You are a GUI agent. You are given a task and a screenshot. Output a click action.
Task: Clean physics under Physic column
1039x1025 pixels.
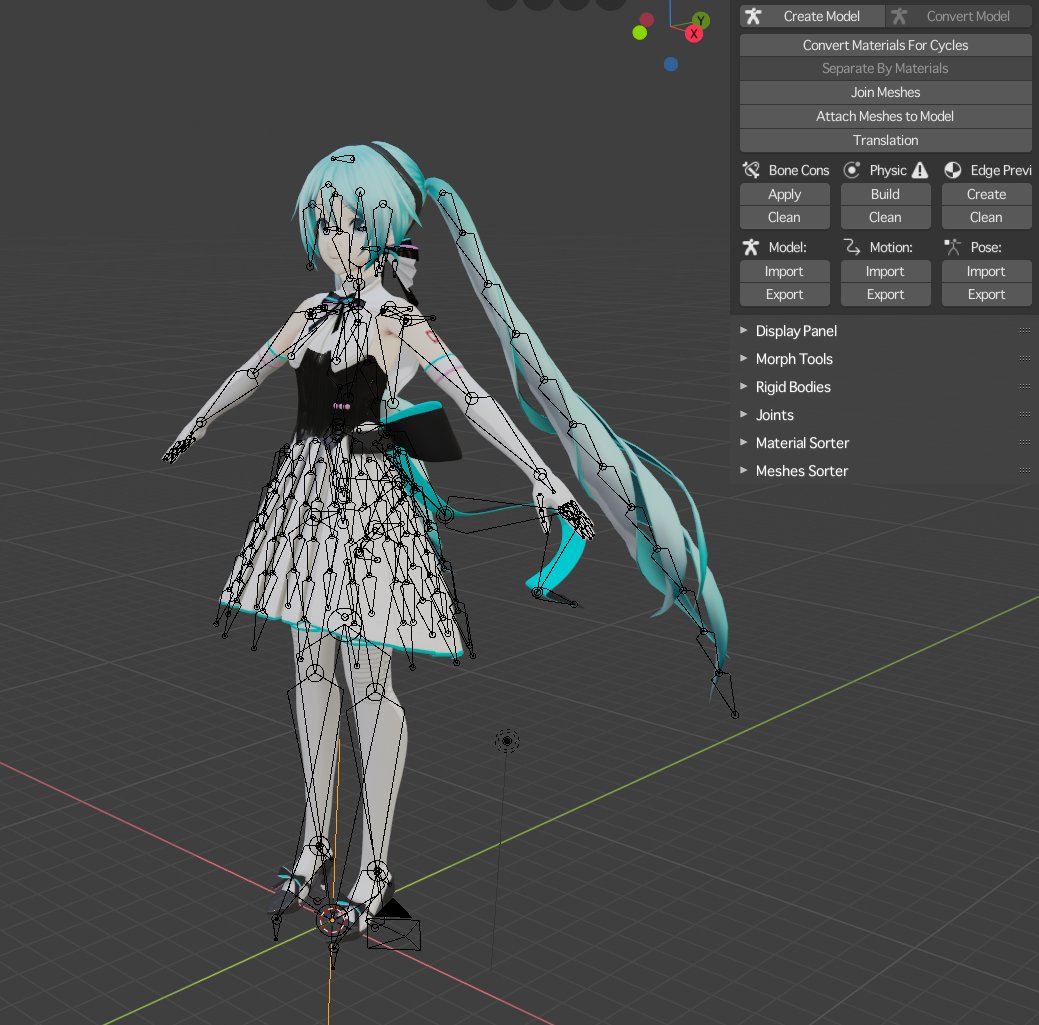click(885, 217)
